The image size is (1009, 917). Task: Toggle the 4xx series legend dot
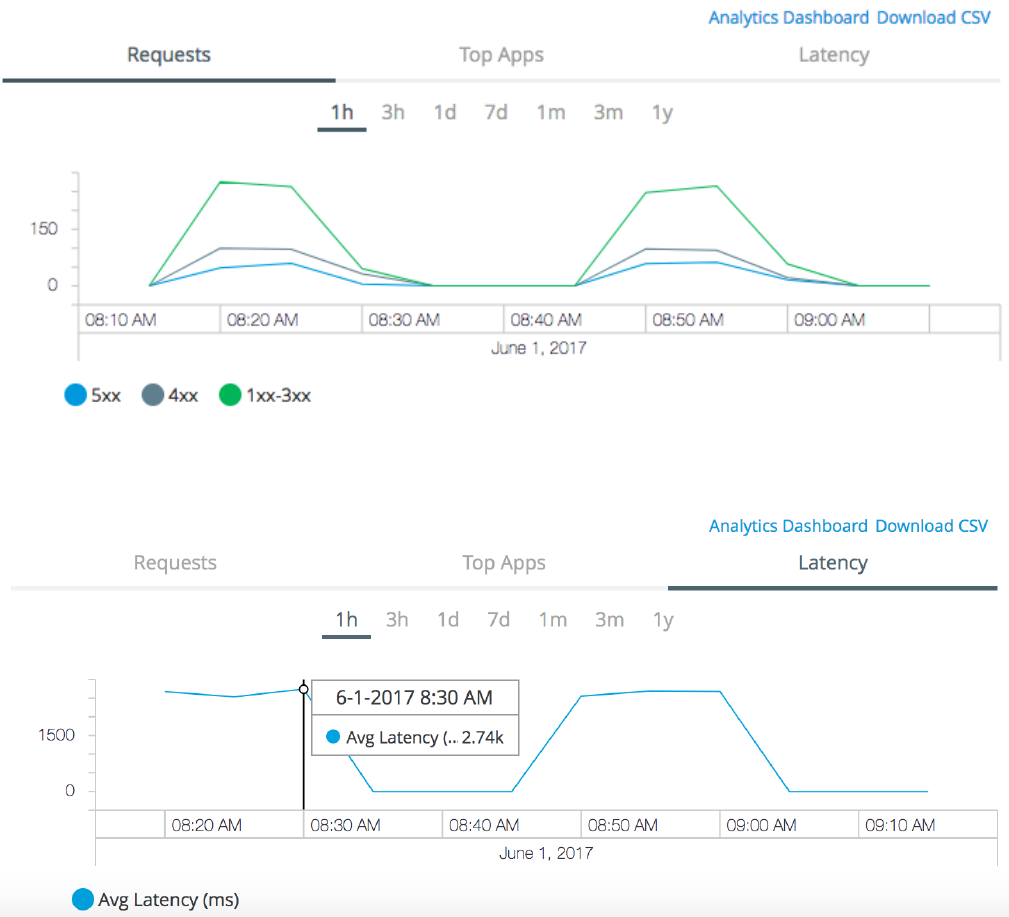click(x=153, y=395)
